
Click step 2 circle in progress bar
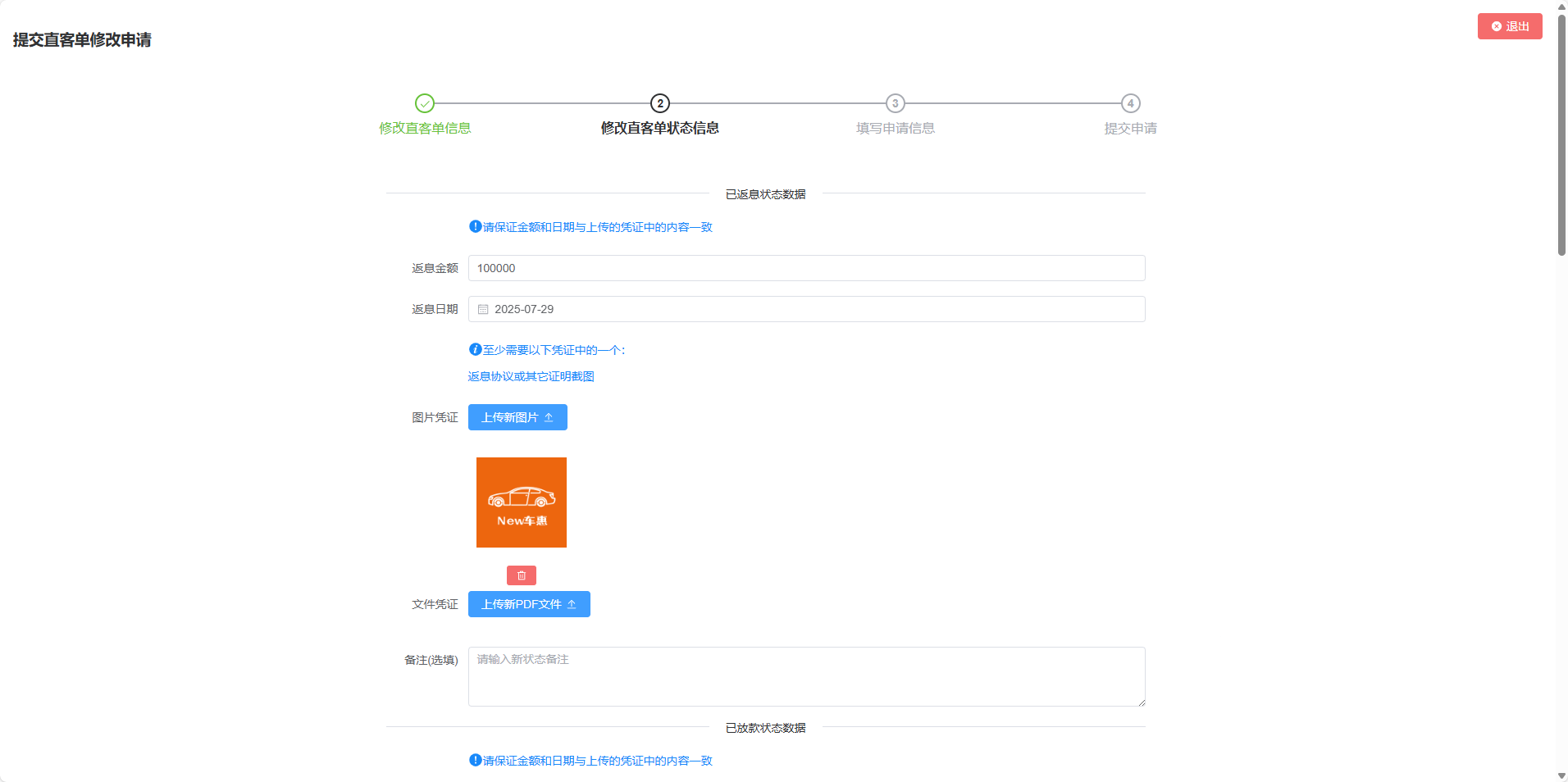point(659,103)
